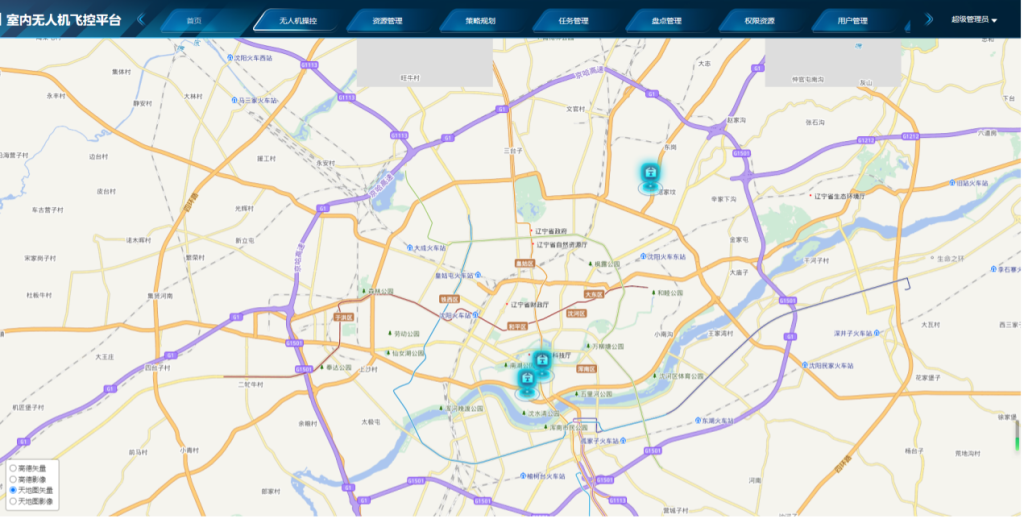Switch to the 资源管理 tab

click(387, 20)
